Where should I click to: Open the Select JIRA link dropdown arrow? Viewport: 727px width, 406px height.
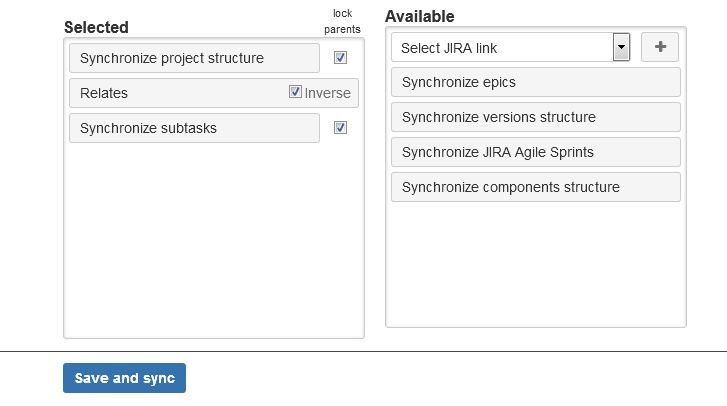(621, 47)
